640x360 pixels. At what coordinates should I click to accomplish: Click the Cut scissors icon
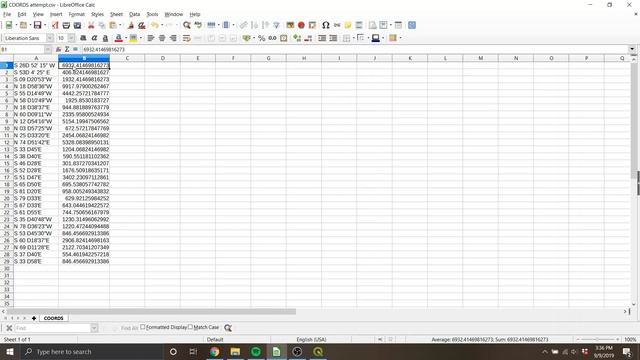[91, 25]
